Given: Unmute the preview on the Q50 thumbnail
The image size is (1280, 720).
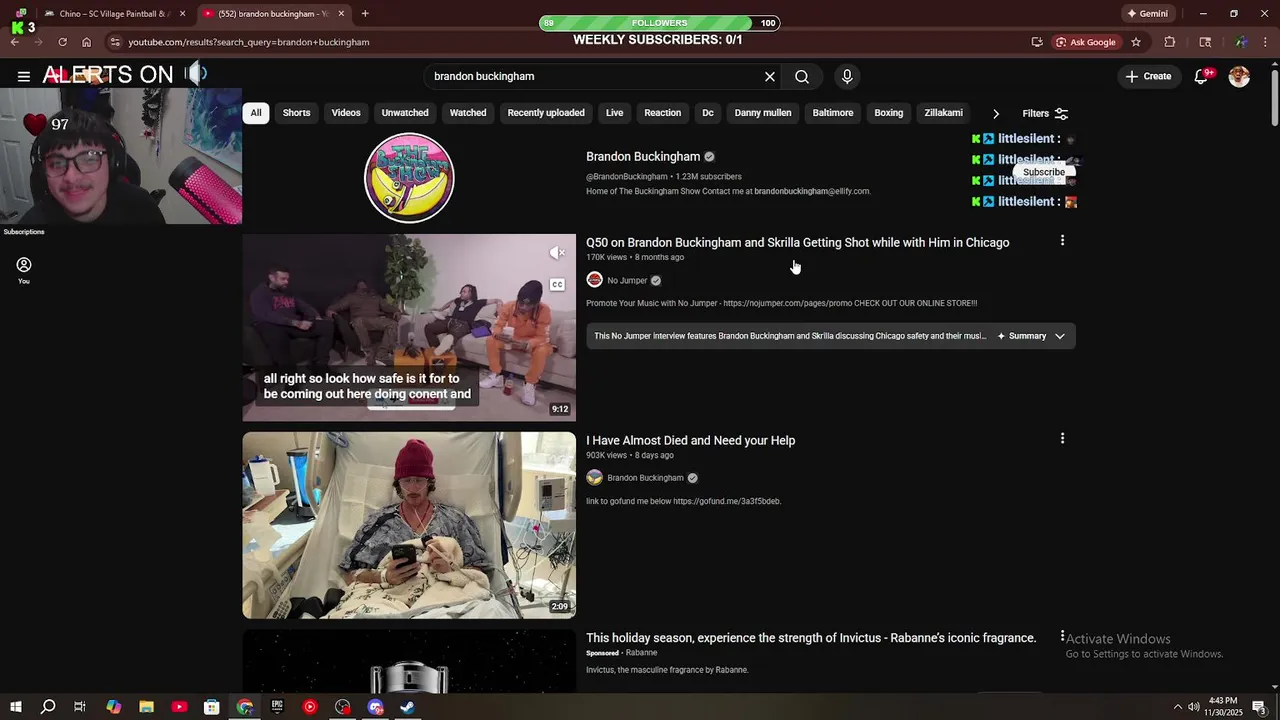Looking at the screenshot, I should click(558, 253).
